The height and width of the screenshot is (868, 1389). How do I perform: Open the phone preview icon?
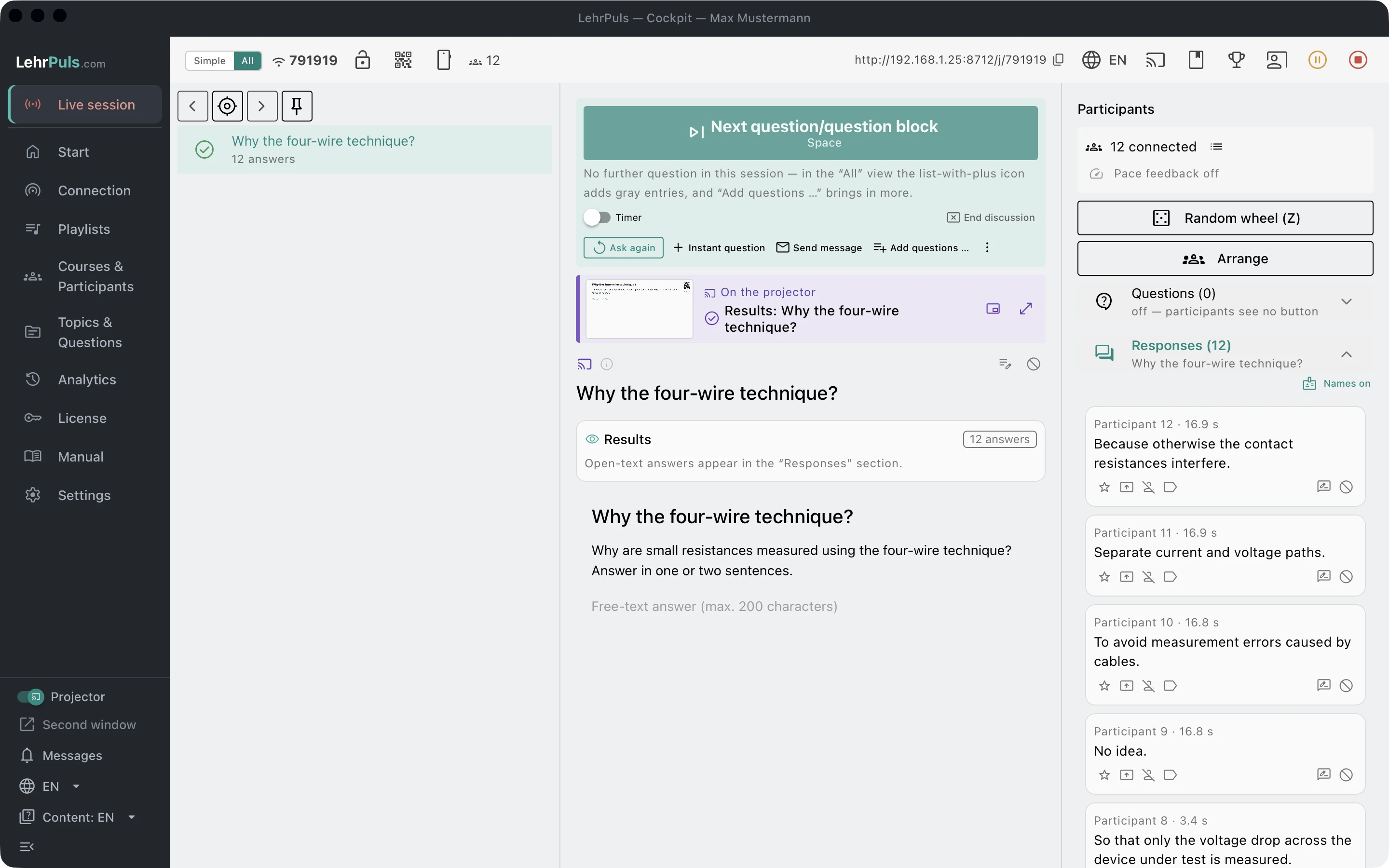[444, 60]
